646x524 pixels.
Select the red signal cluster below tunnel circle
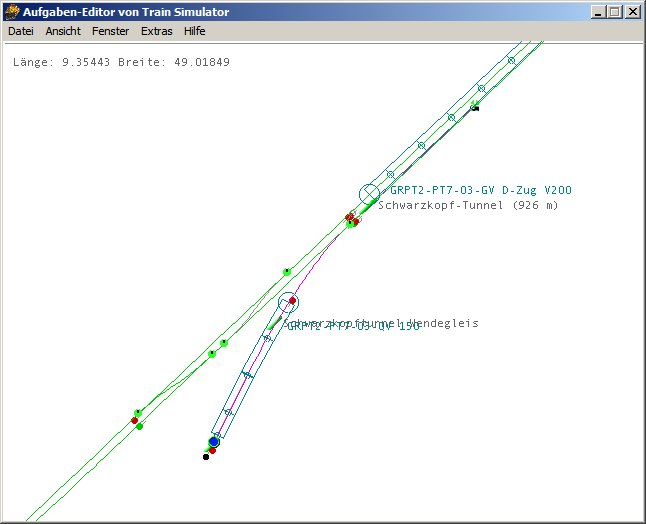click(x=352, y=219)
